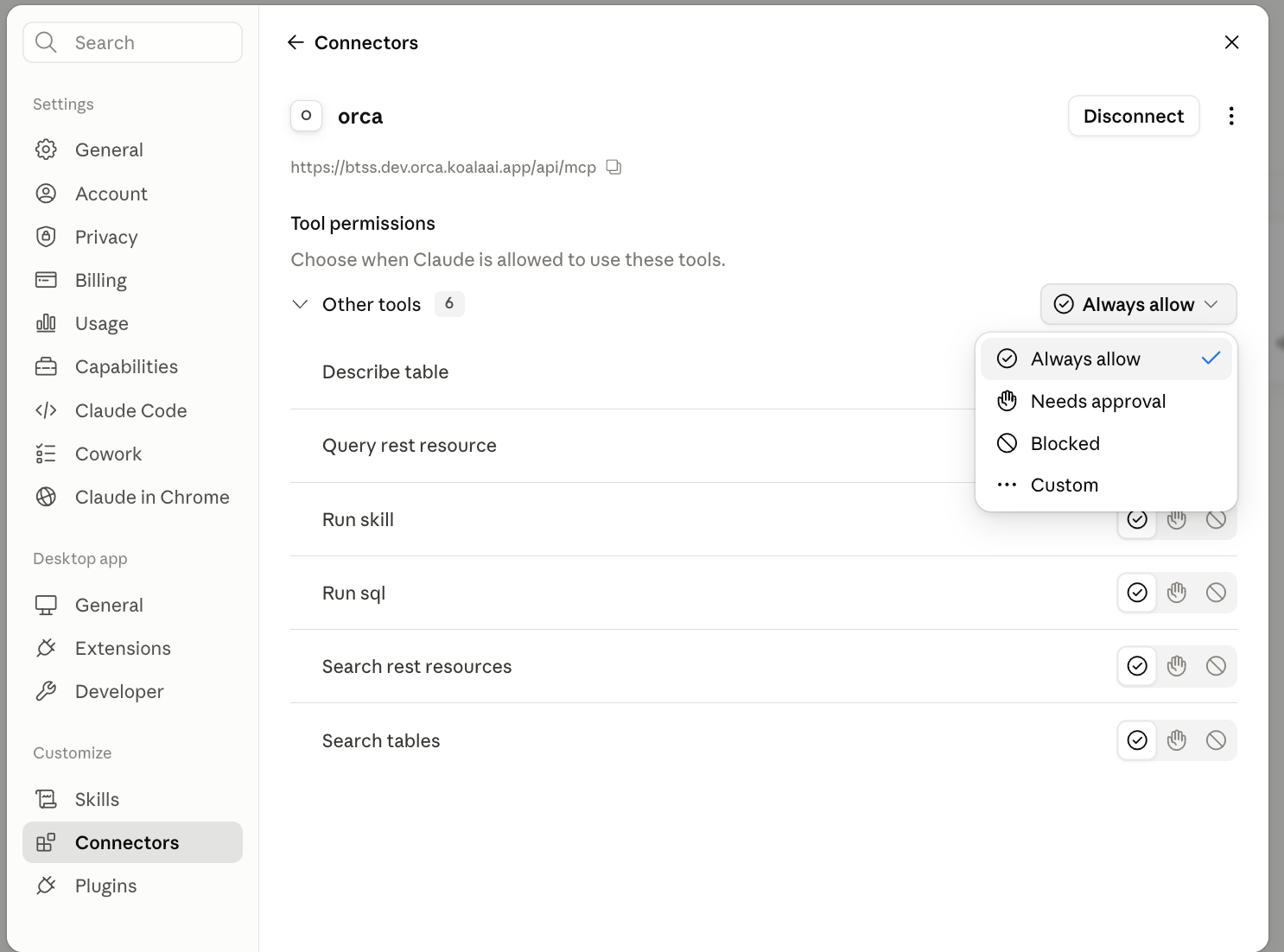Open the three-dot menu for orca

click(1230, 116)
